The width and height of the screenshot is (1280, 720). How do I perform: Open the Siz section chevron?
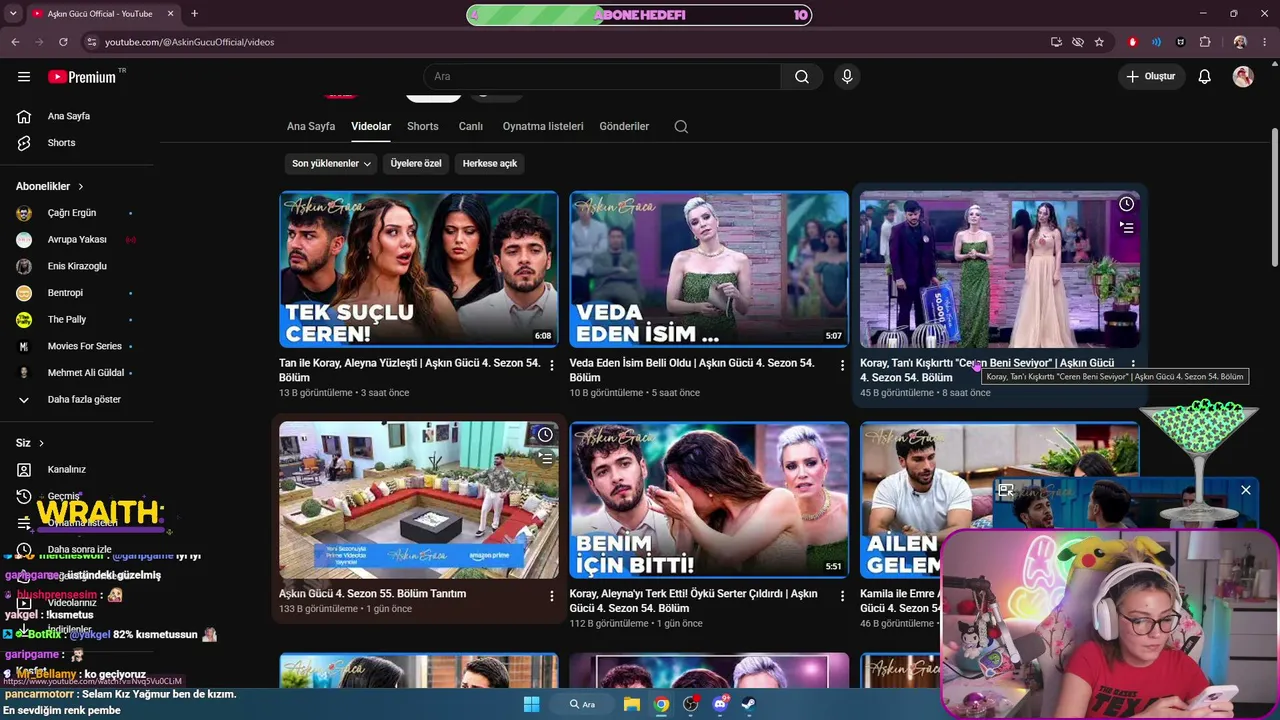coord(41,443)
